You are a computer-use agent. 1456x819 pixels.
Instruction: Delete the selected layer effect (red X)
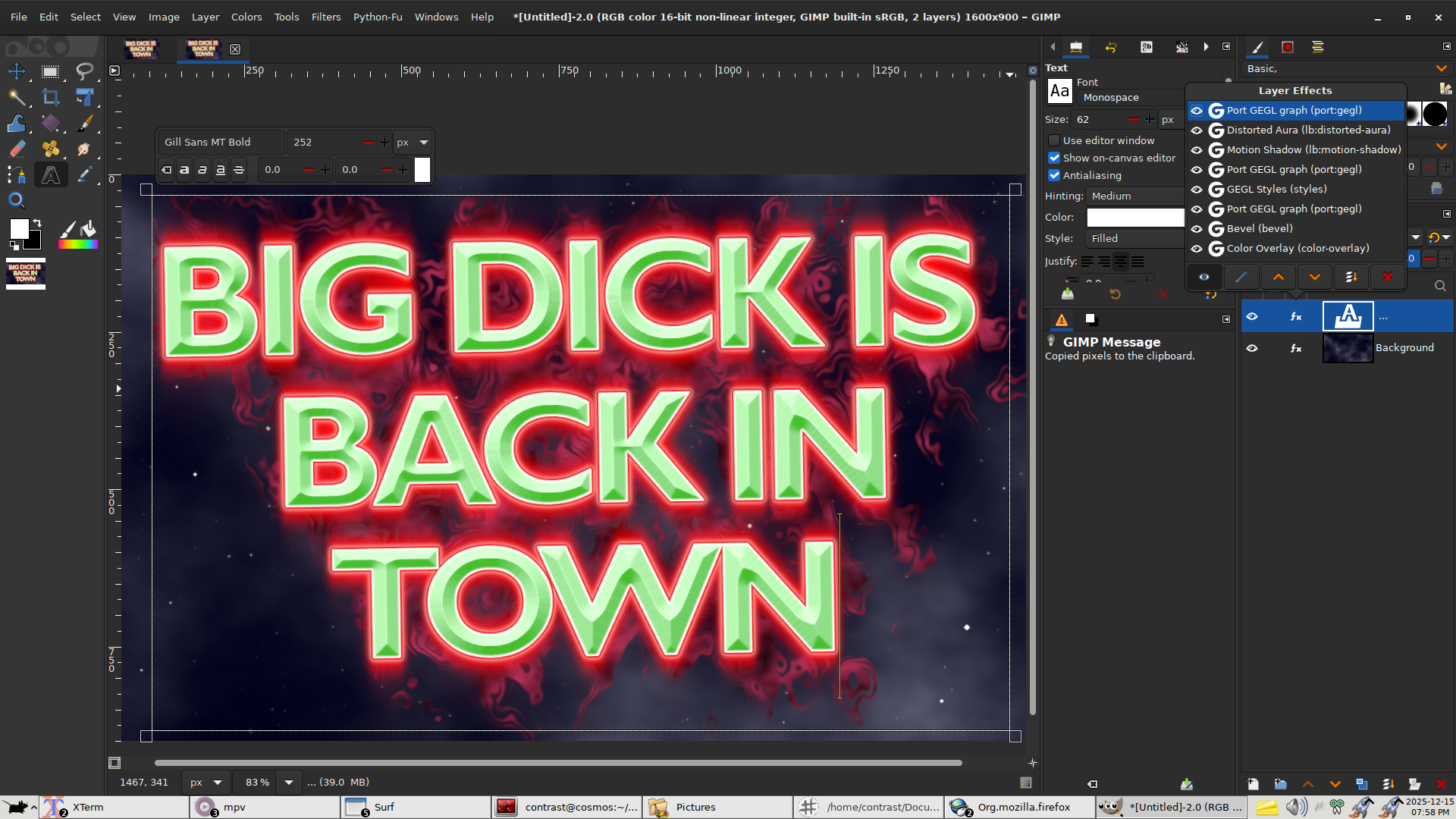click(x=1387, y=277)
